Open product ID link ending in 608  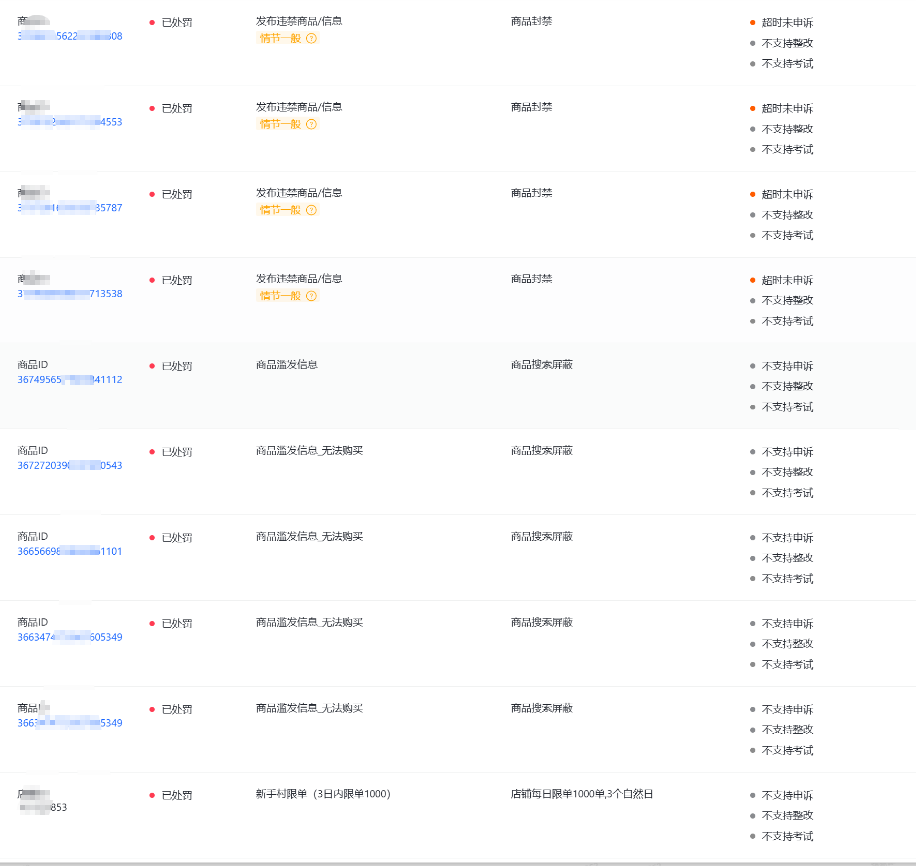pyautogui.click(x=70, y=36)
